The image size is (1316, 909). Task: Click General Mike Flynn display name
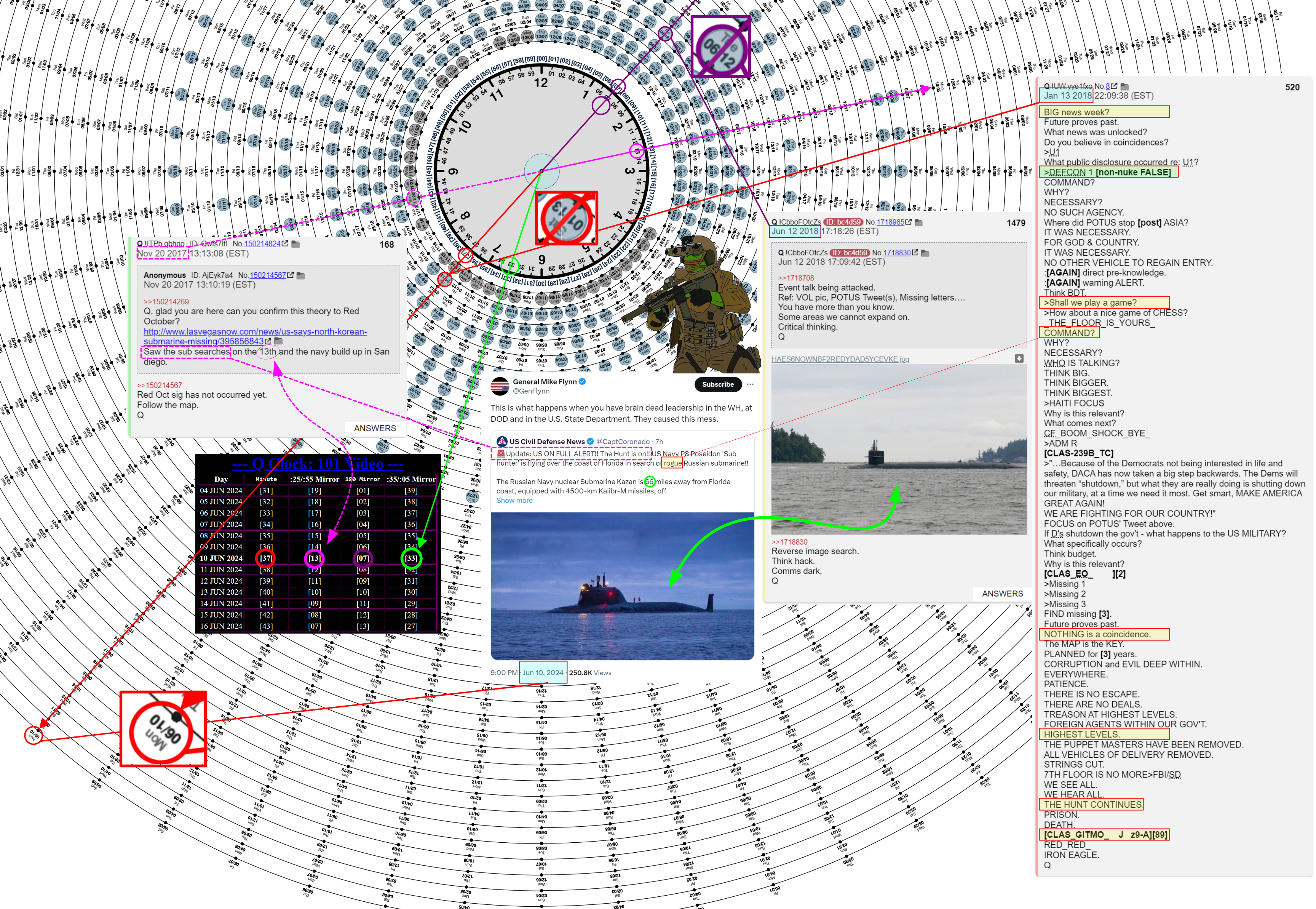(x=545, y=382)
